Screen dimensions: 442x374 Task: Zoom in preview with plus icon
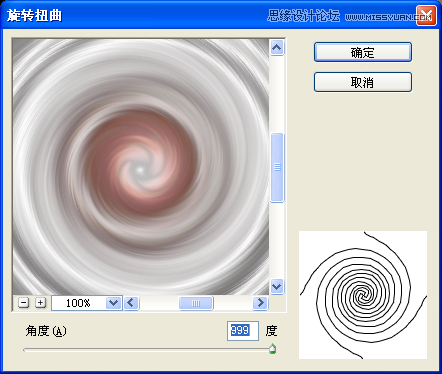tap(40, 303)
